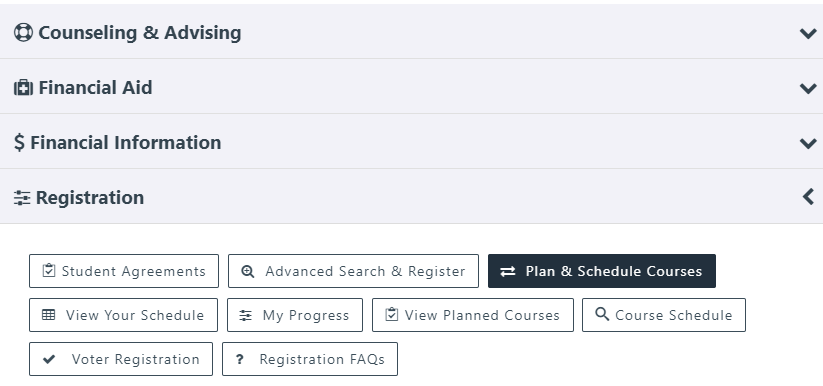The width and height of the screenshot is (823, 386).
Task: Open My Progress button
Action: [295, 315]
